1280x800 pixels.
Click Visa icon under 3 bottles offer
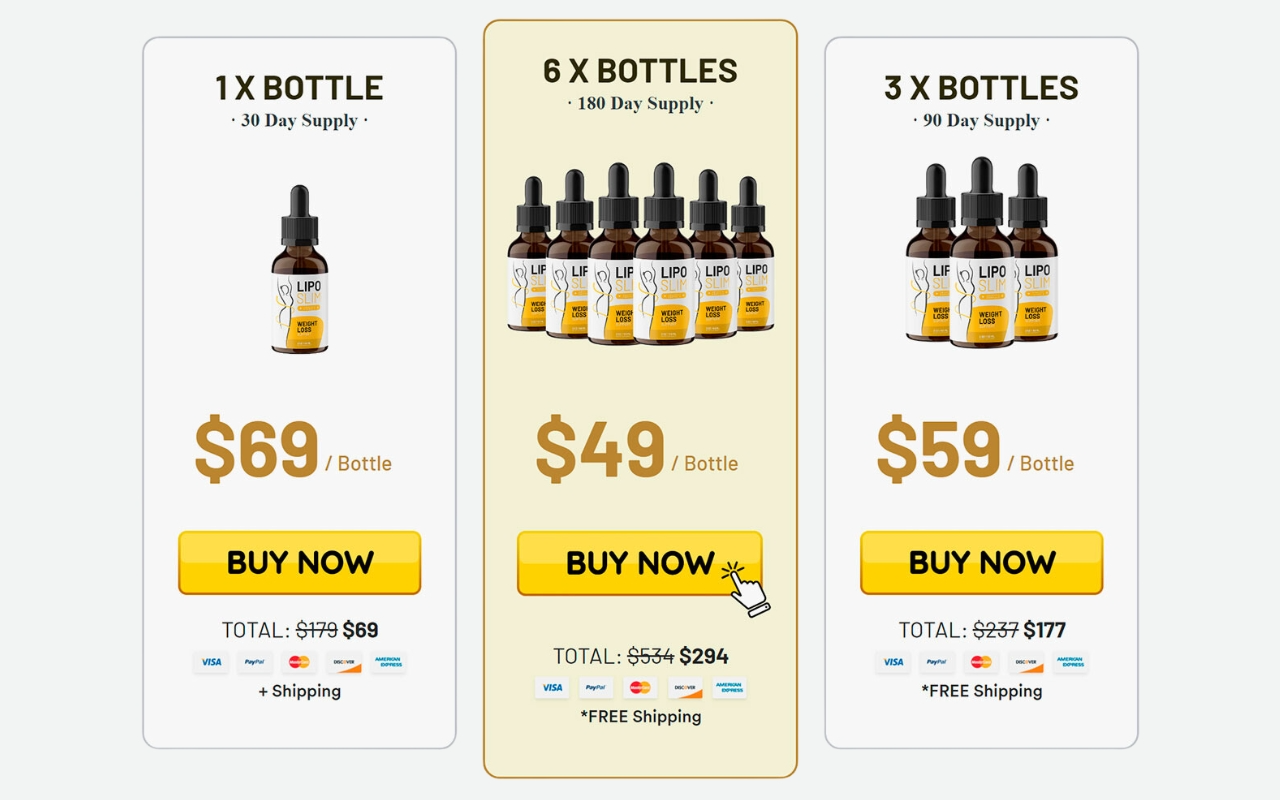tap(893, 662)
